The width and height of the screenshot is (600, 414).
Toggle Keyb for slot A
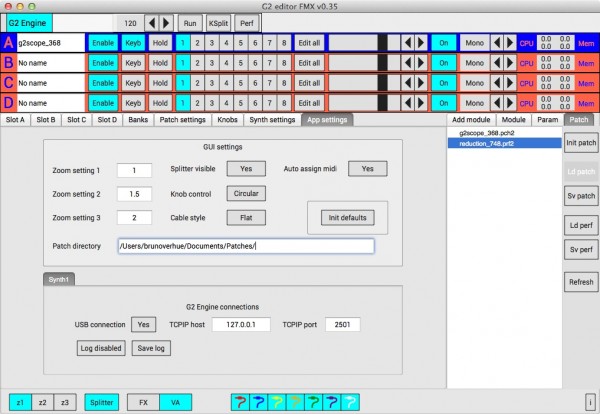tap(133, 43)
